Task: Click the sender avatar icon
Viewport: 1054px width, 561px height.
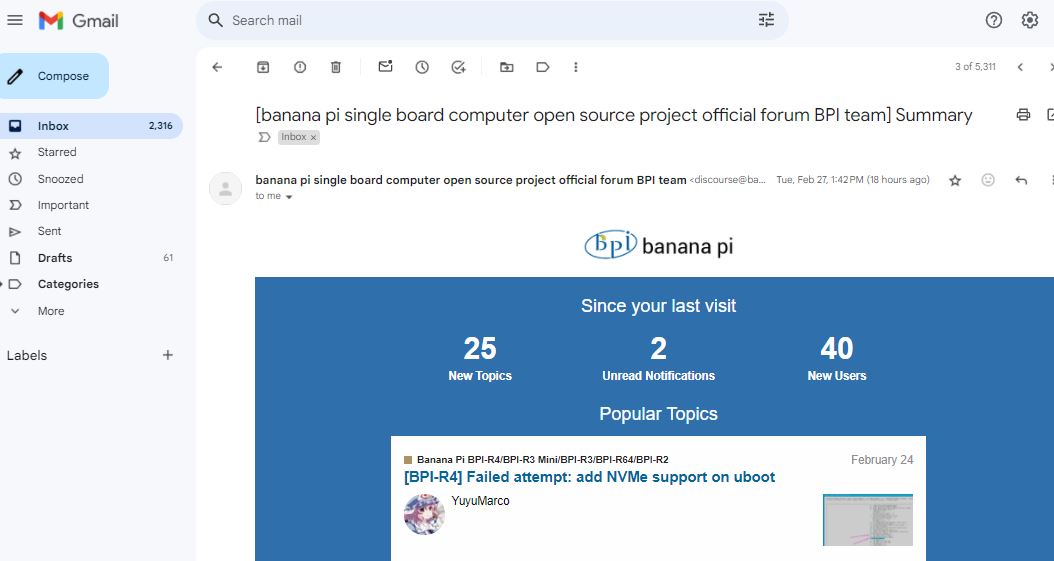Action: [225, 188]
